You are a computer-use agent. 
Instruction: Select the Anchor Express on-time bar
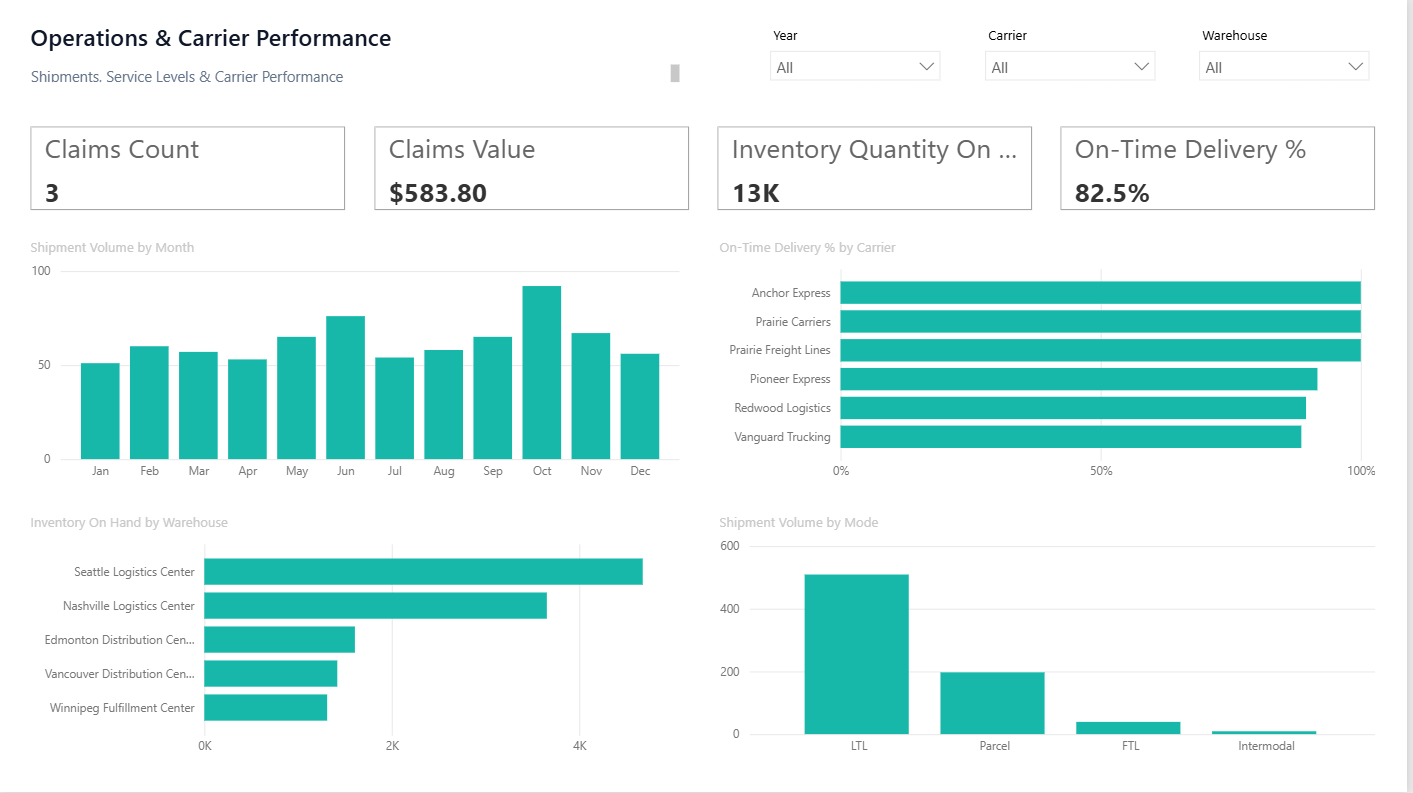pyautogui.click(x=1100, y=293)
